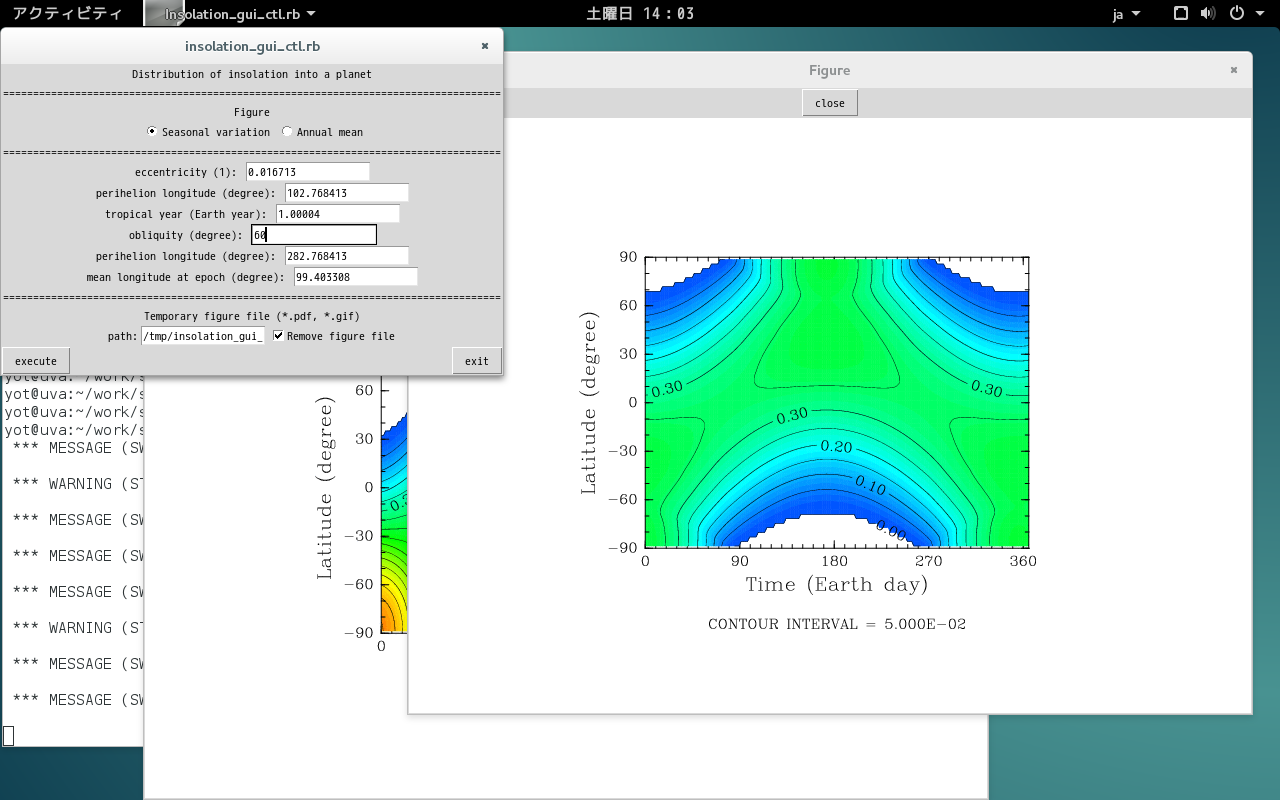The width and height of the screenshot is (1280, 800).
Task: Open the アクティビティ overview
Action: [x=67, y=14]
